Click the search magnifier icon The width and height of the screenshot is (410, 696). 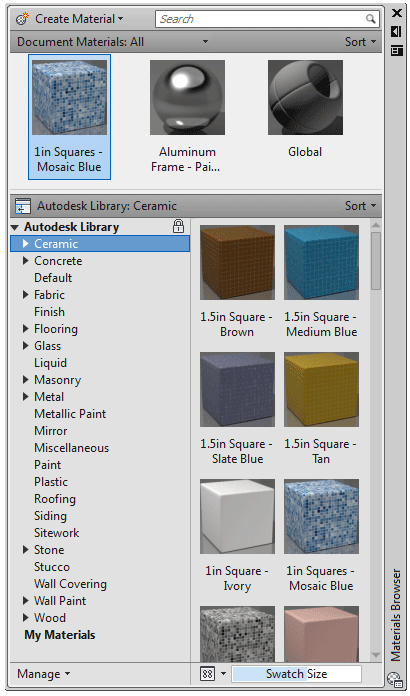371,19
